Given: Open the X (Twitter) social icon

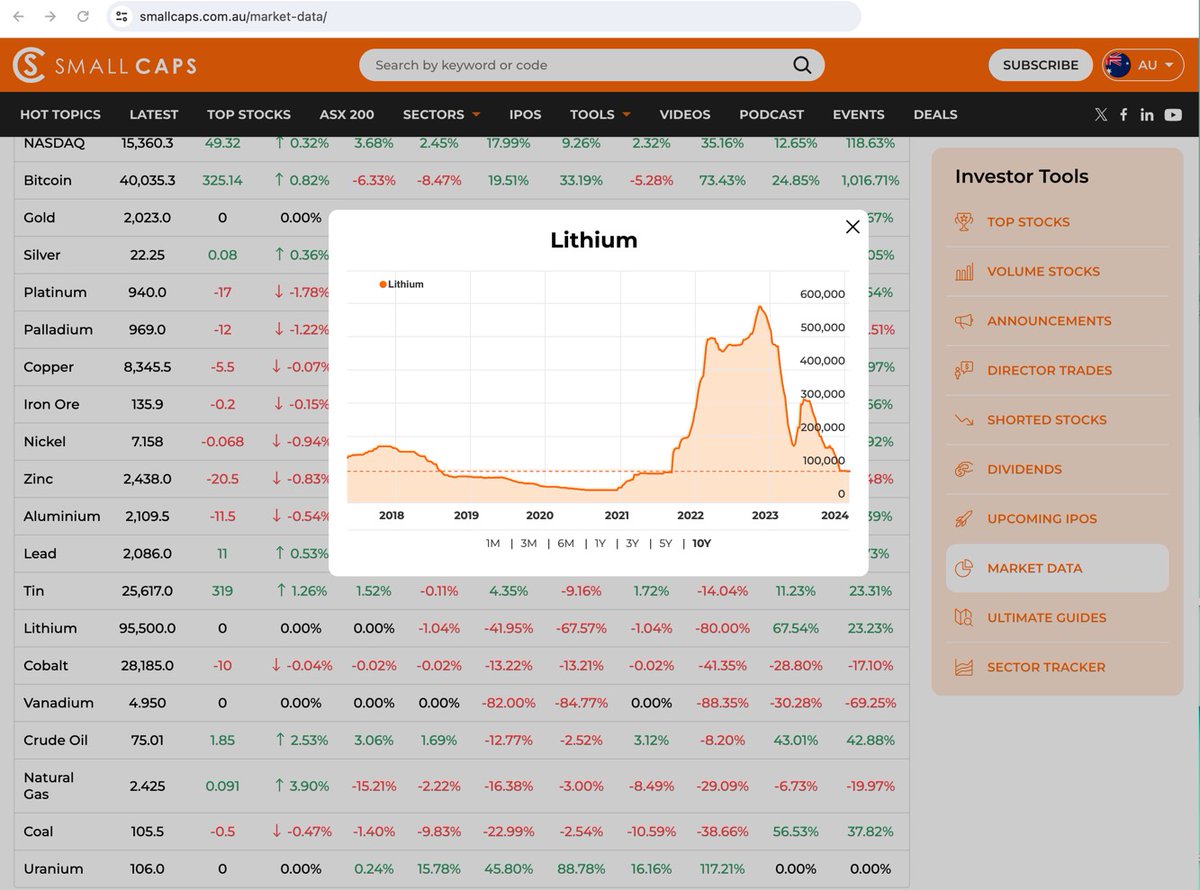Looking at the screenshot, I should coord(1101,114).
